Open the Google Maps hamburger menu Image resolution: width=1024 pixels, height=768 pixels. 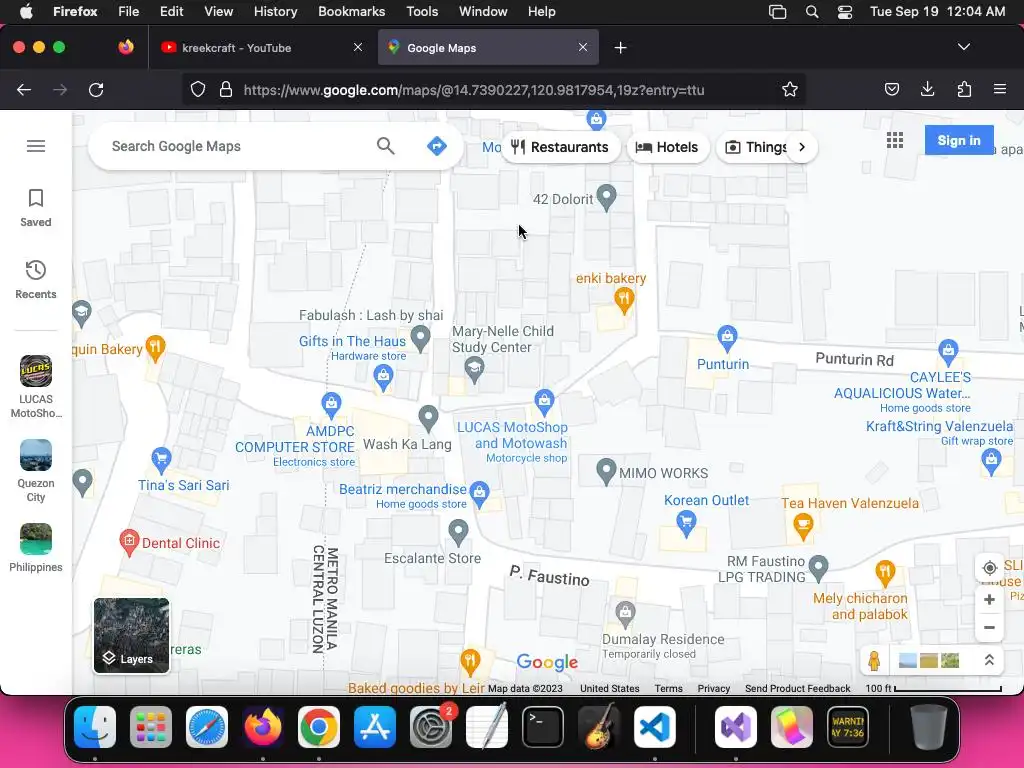(x=36, y=146)
